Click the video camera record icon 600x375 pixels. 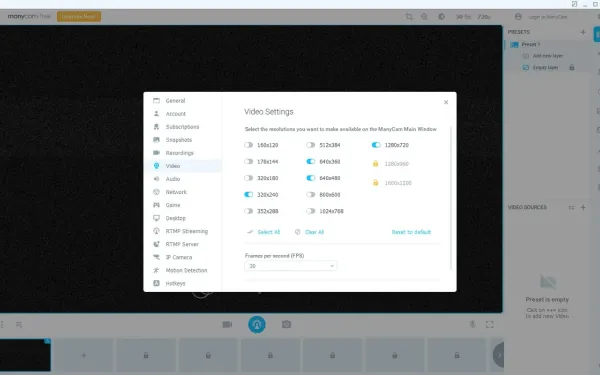(x=227, y=324)
